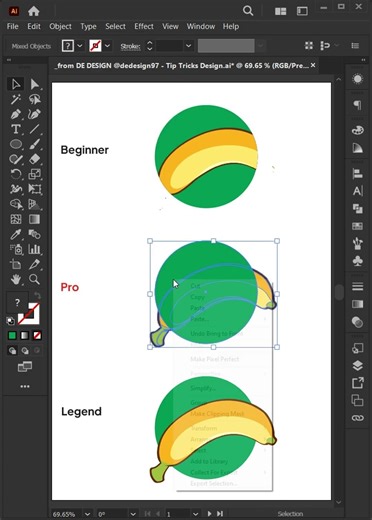The image size is (372, 520).
Task: Open the Pathfinder panel icon
Action: click(x=357, y=209)
